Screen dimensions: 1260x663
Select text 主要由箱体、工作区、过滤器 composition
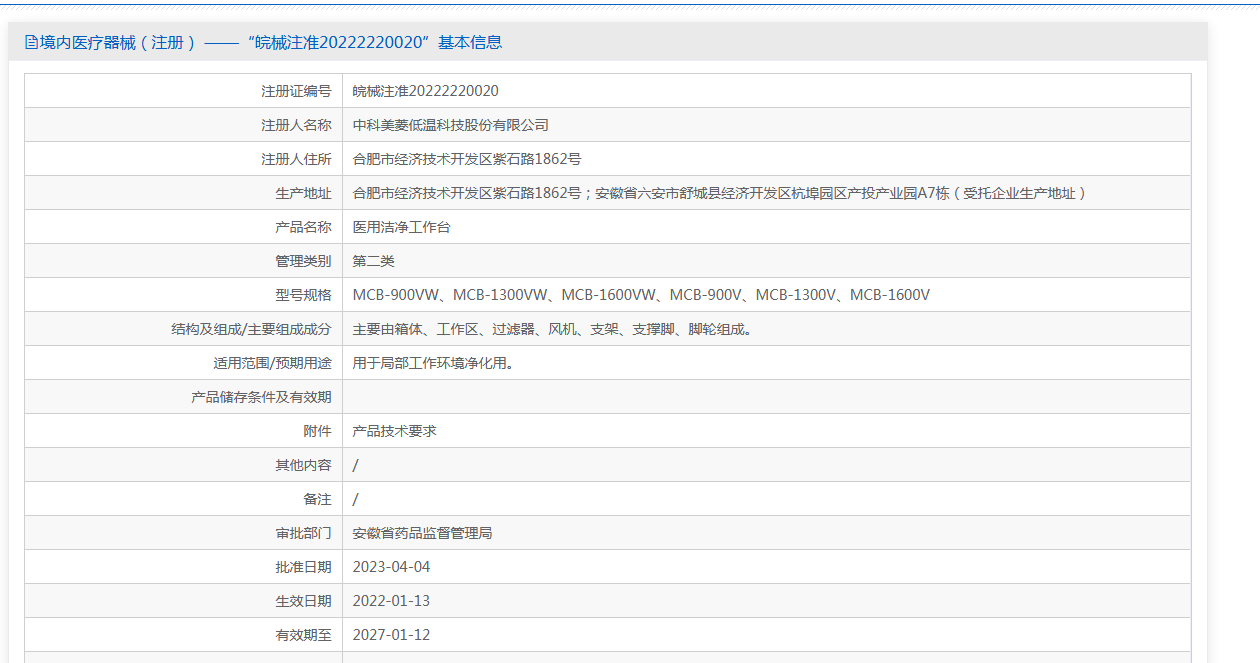pos(552,329)
